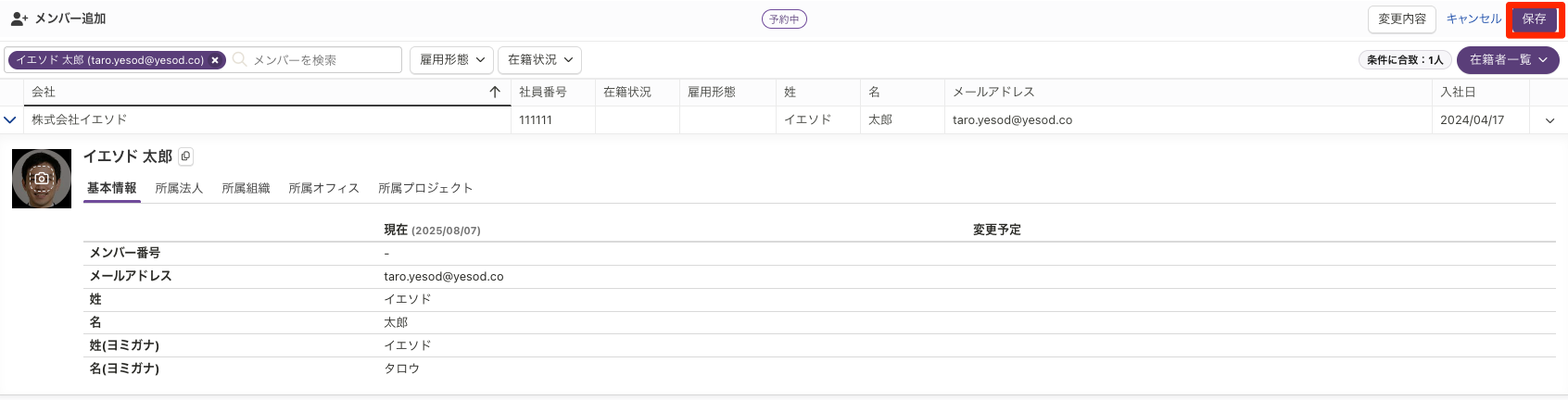Collapse the 株式会社イエソド row
The width and height of the screenshot is (1568, 400).
pos(10,119)
